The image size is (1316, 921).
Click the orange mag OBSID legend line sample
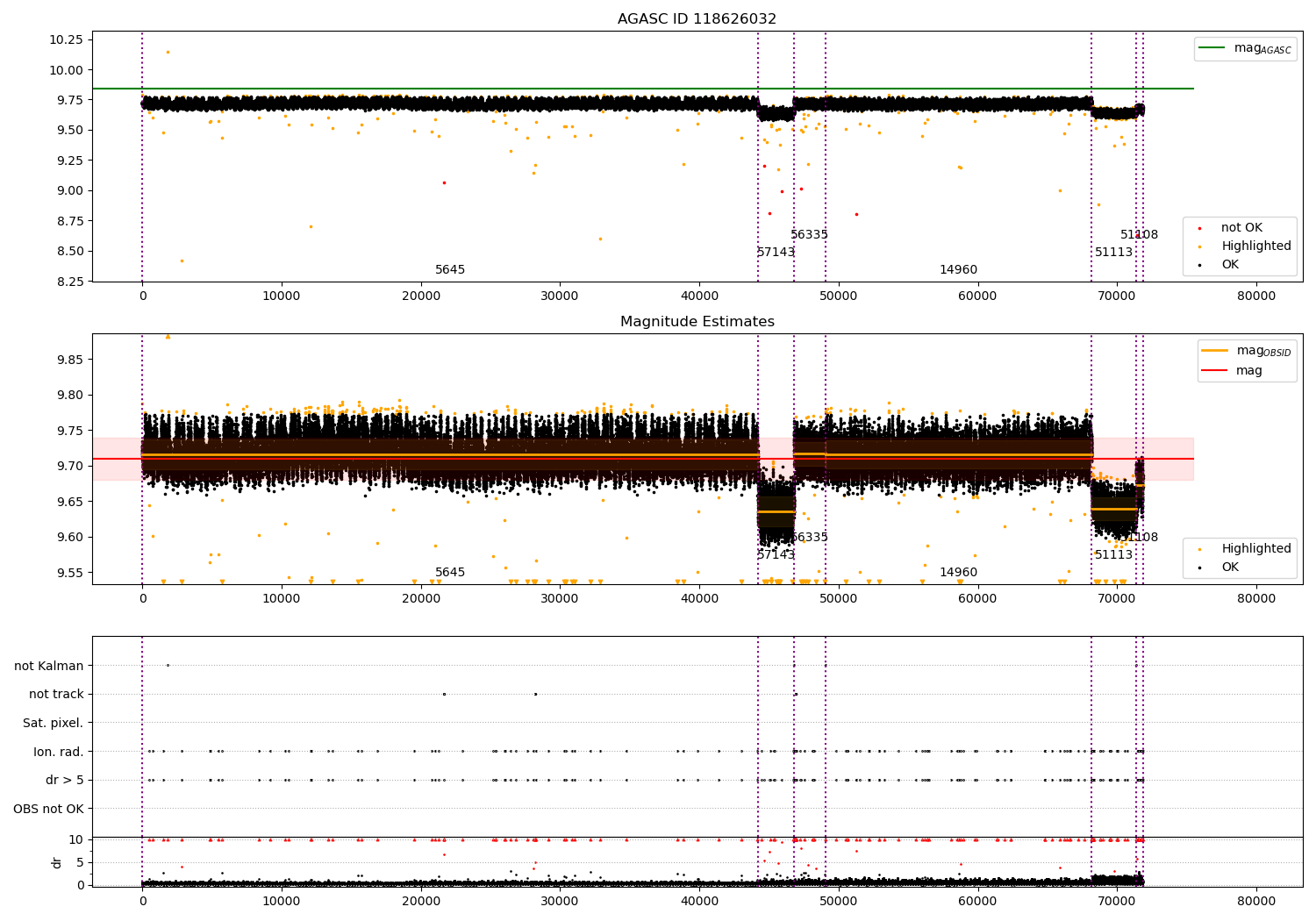coord(1216,351)
